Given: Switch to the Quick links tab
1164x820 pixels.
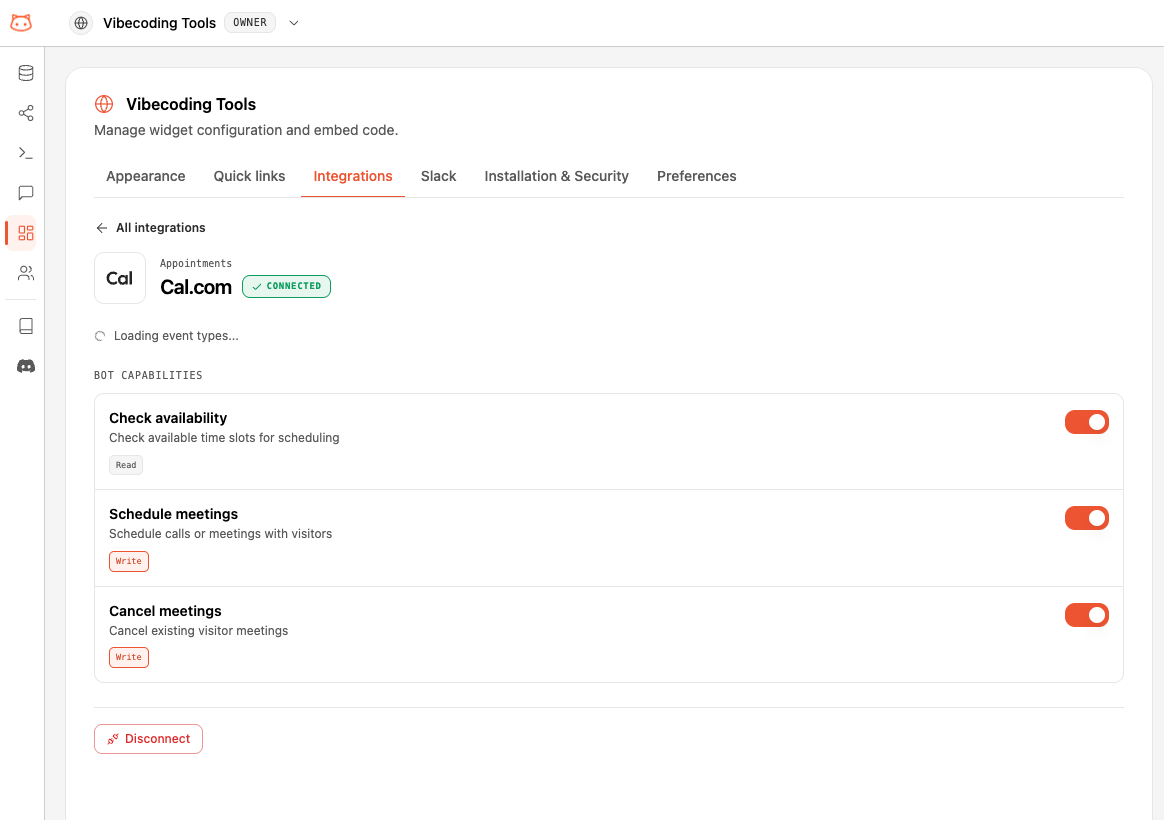Looking at the screenshot, I should click(x=249, y=177).
